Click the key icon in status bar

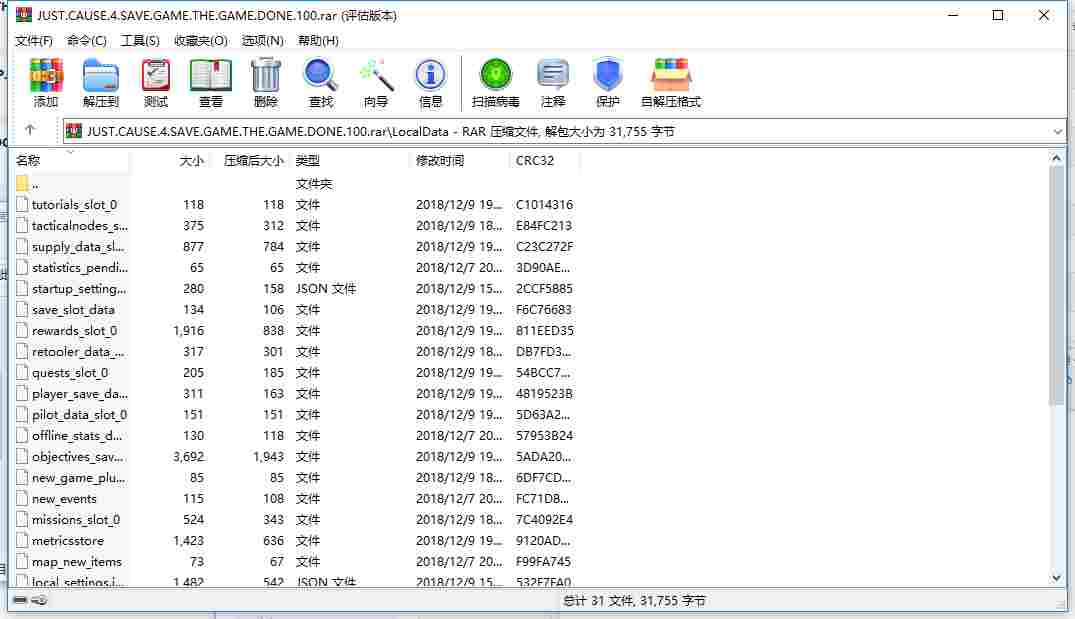(40, 600)
